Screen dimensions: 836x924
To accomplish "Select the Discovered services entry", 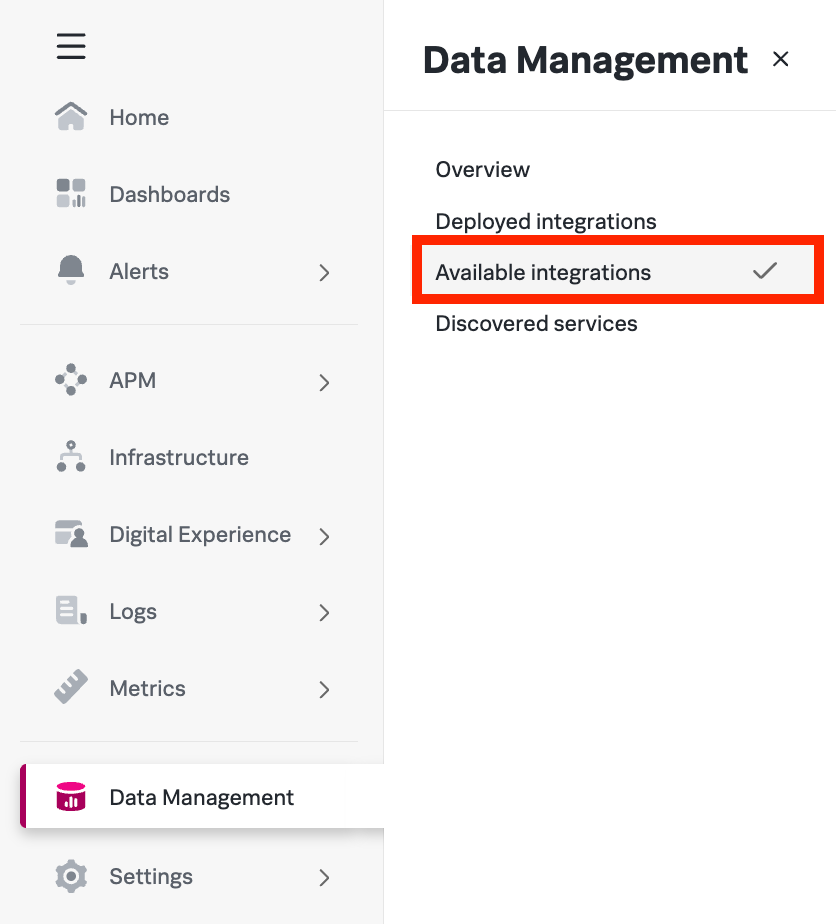I will [536, 323].
